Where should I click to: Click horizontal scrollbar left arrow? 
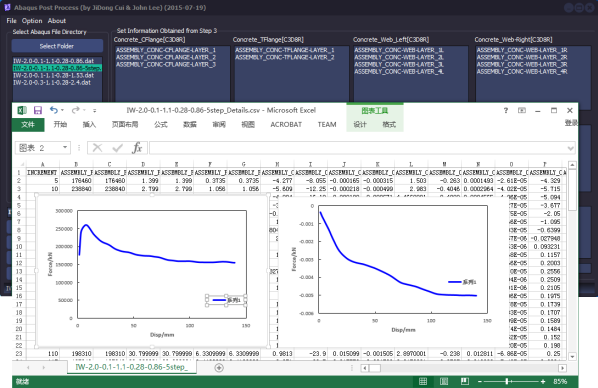[x=364, y=368]
